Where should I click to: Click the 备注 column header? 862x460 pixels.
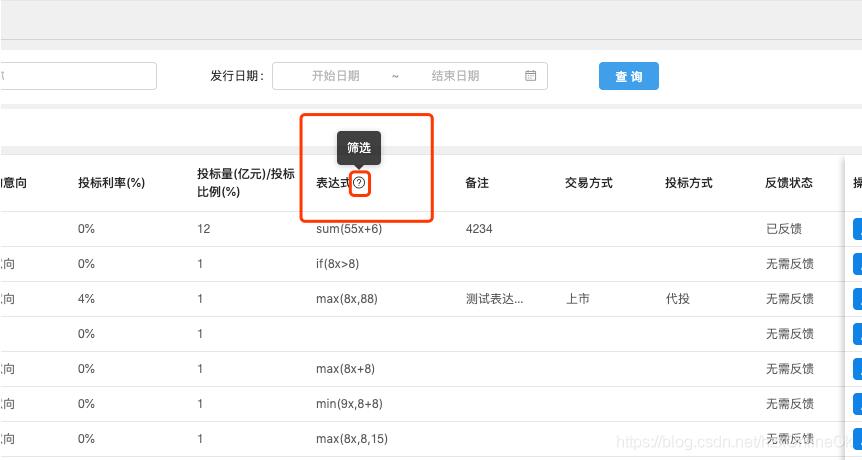477,182
